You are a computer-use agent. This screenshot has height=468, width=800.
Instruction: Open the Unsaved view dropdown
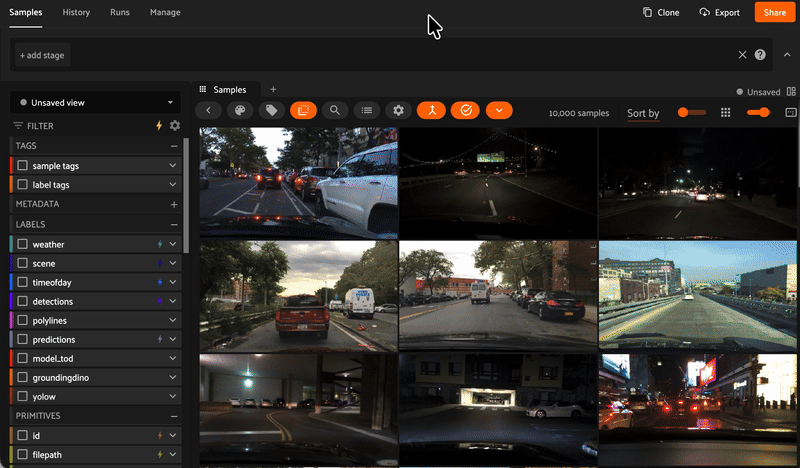tap(95, 102)
